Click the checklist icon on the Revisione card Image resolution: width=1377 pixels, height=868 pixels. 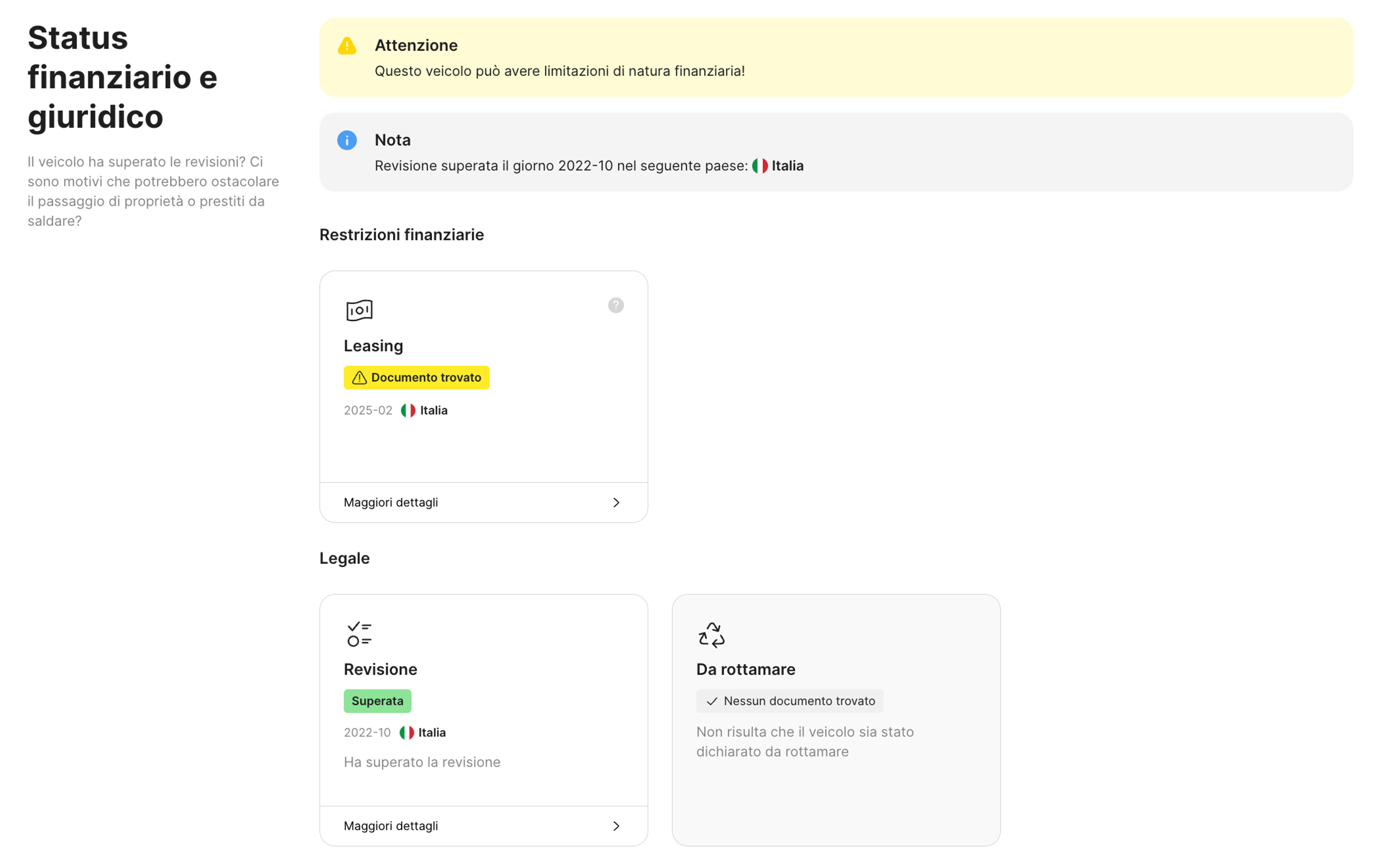tap(359, 634)
